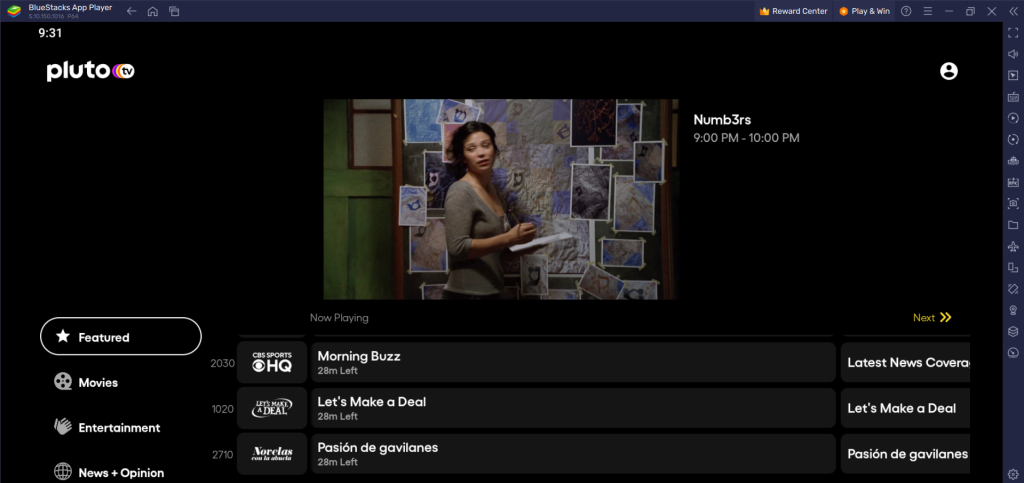The image size is (1024, 483).
Task: Open the BlueStacks media folder
Action: coord(1013,225)
